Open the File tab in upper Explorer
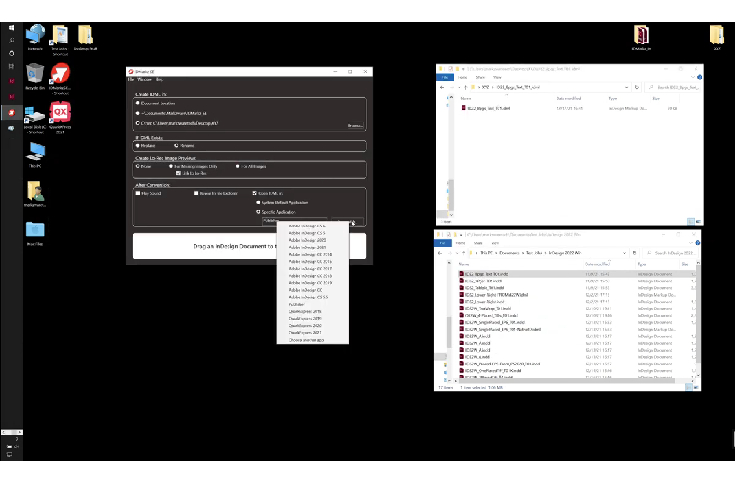This screenshot has height=485, width=735. coord(445,77)
